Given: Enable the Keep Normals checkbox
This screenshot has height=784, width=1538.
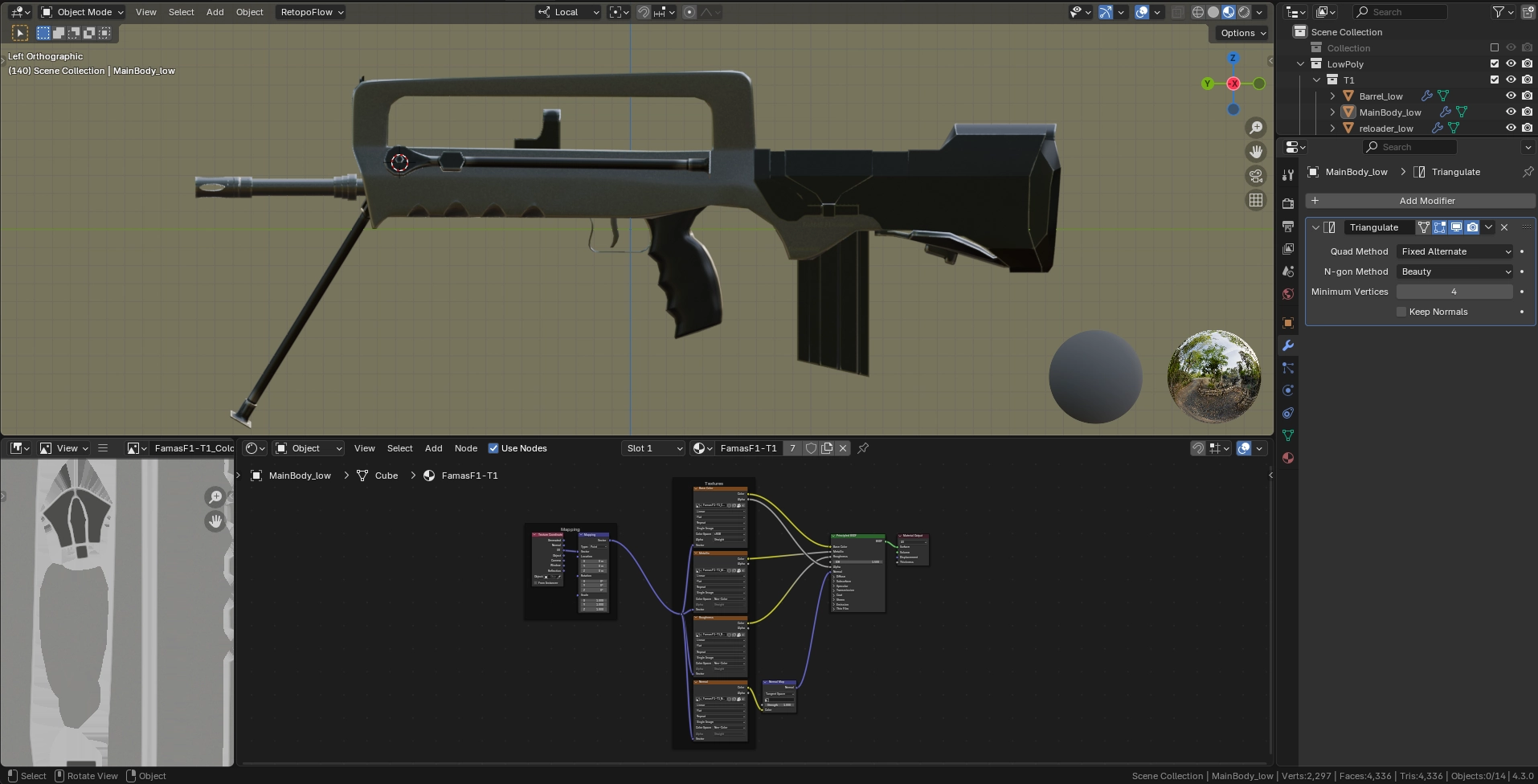Looking at the screenshot, I should pos(1401,312).
